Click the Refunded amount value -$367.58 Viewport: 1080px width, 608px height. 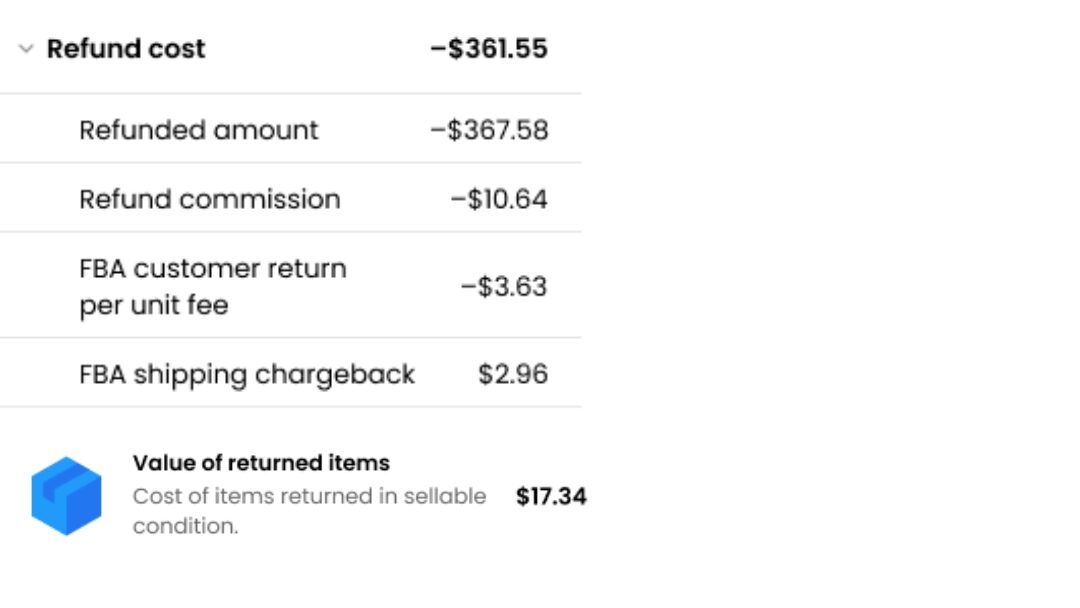coord(489,130)
